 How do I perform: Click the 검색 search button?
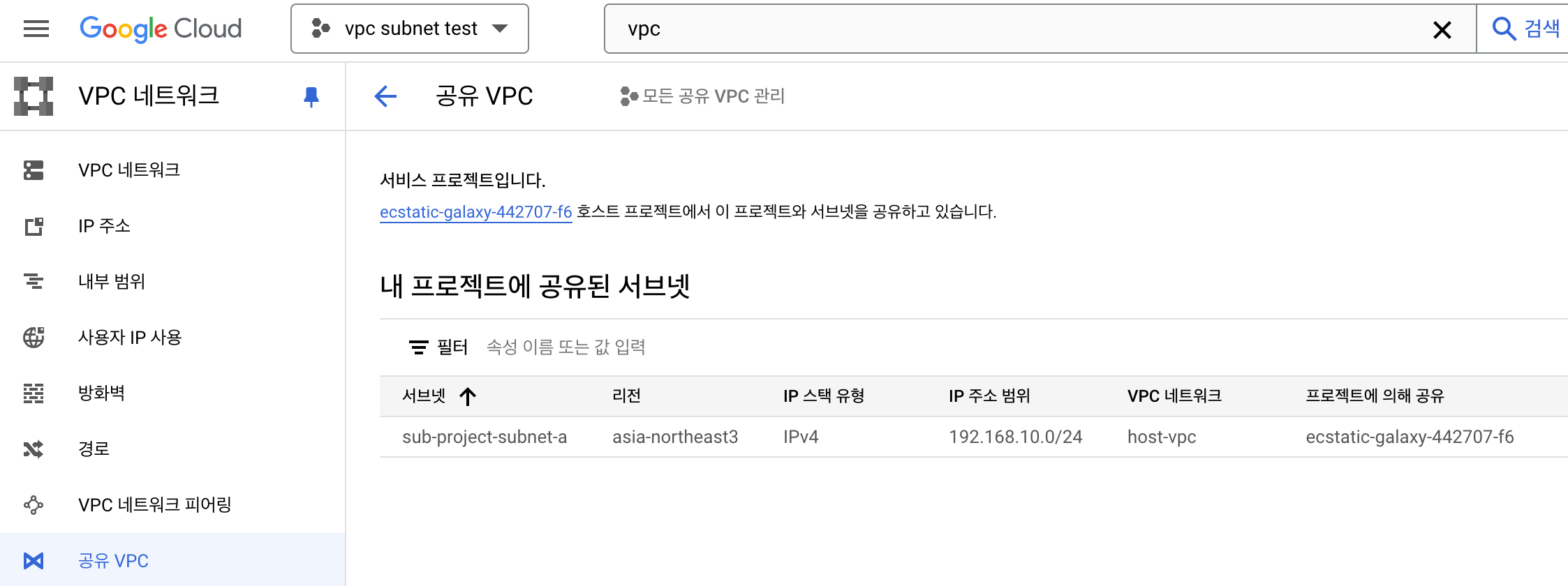pos(1525,29)
